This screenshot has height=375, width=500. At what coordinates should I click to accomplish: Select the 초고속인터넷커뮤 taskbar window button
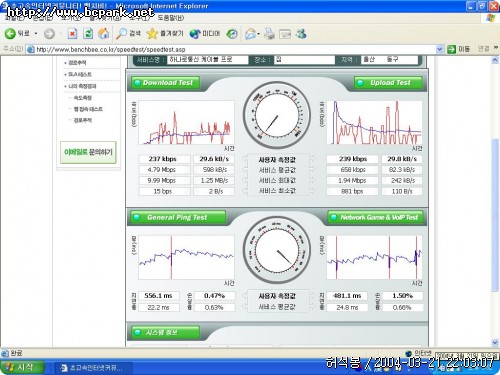point(93,368)
